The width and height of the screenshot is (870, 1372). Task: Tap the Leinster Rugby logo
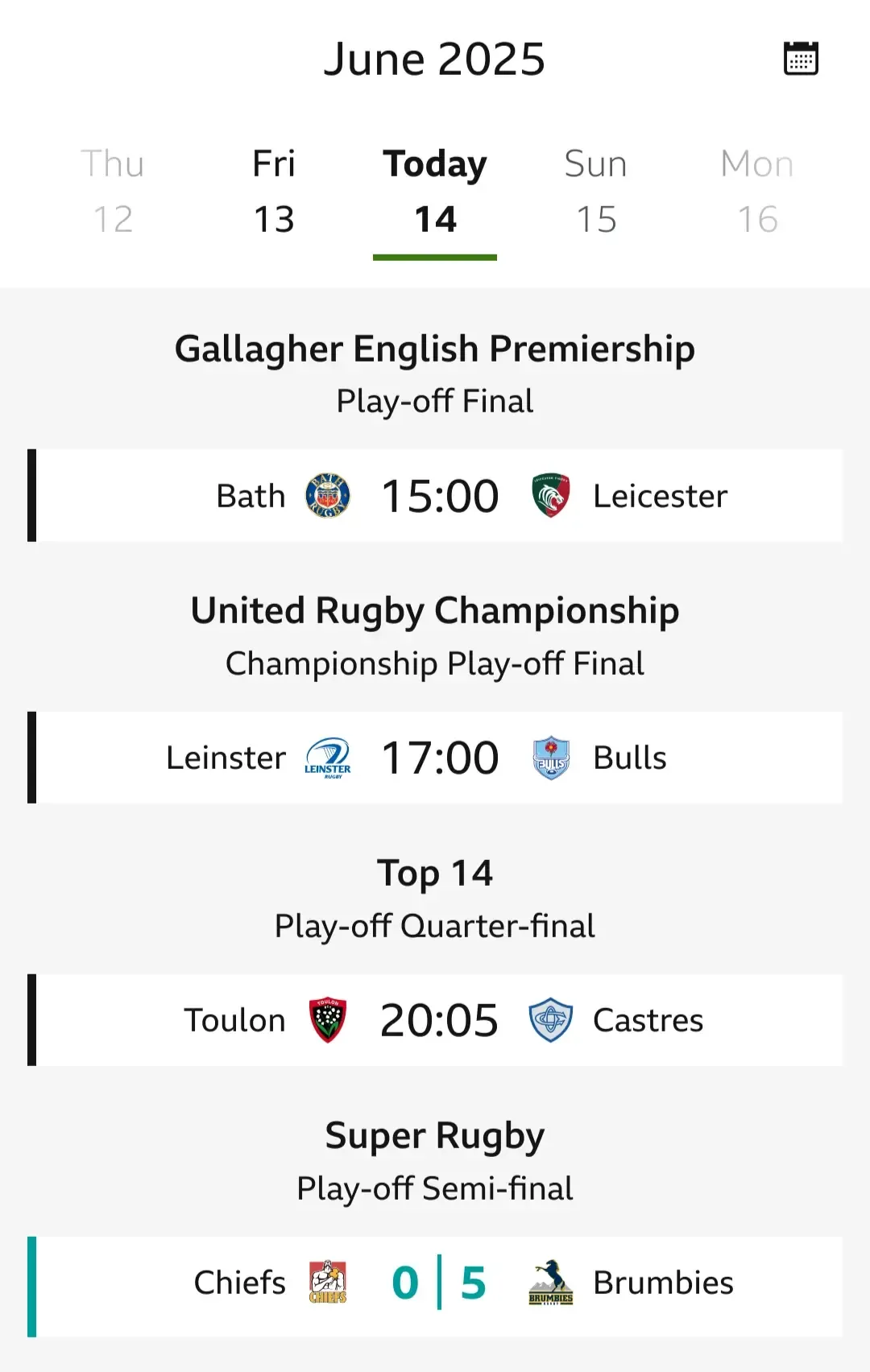[328, 758]
